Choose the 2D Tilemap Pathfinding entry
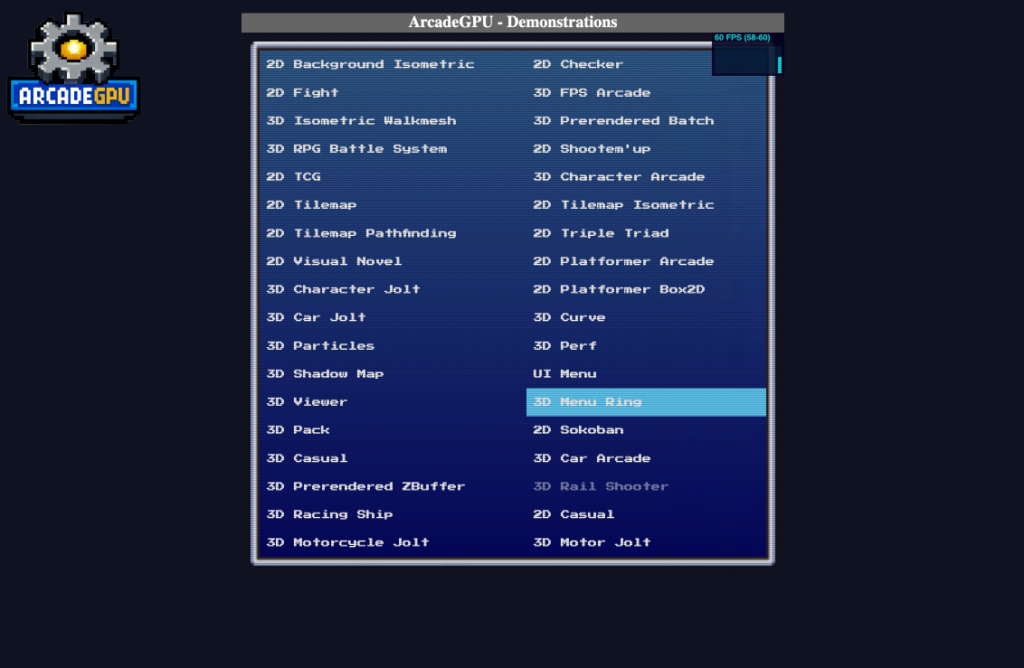This screenshot has height=668, width=1024. pyautogui.click(x=361, y=233)
